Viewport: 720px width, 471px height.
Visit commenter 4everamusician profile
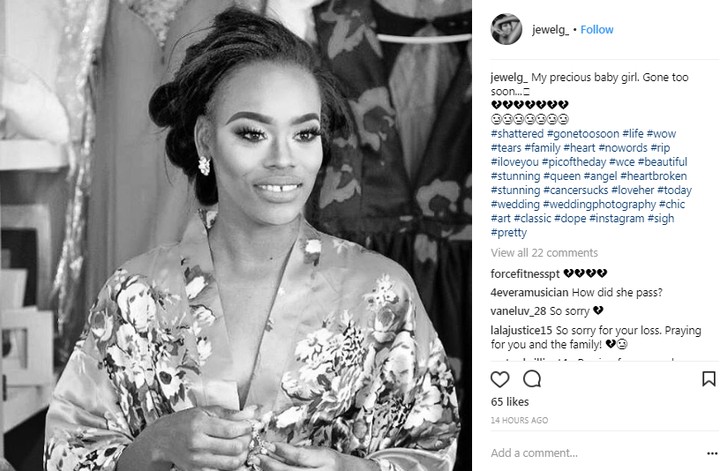[x=529, y=292]
